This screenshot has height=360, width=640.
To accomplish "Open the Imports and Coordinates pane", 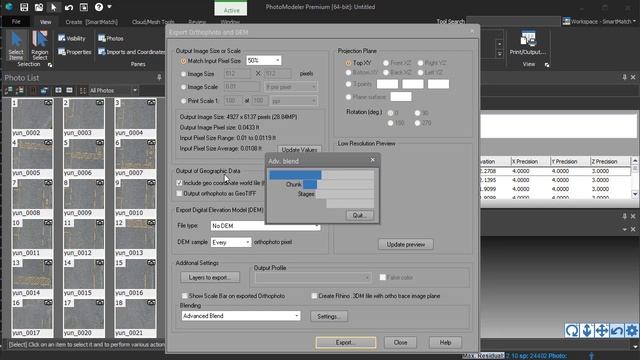I will [131, 52].
